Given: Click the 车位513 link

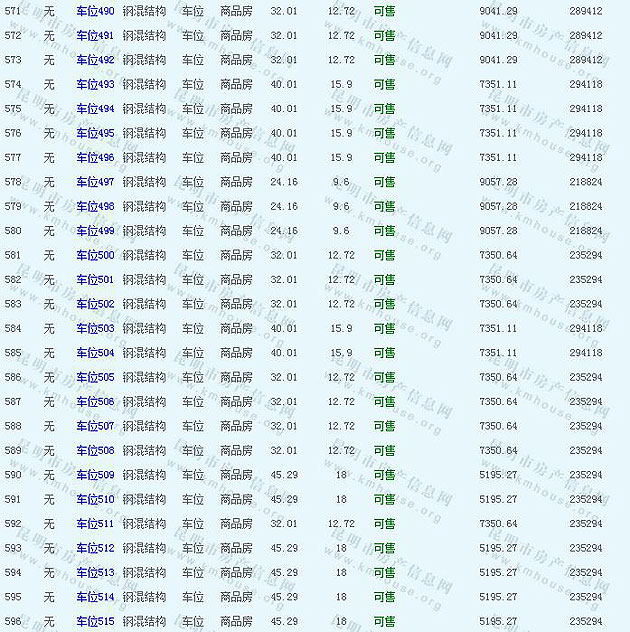Looking at the screenshot, I should (x=95, y=573).
